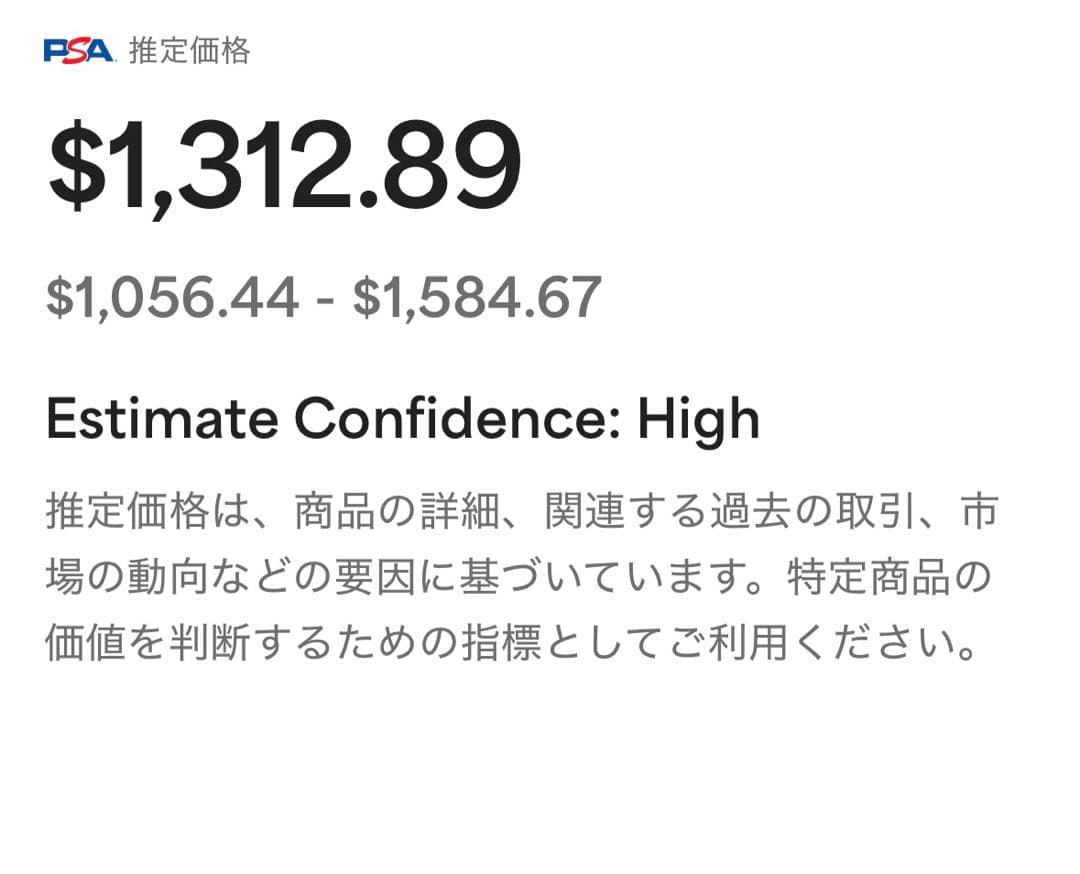Click the Estimate Confidence heading
The width and height of the screenshot is (1080, 875).
pyautogui.click(x=402, y=421)
